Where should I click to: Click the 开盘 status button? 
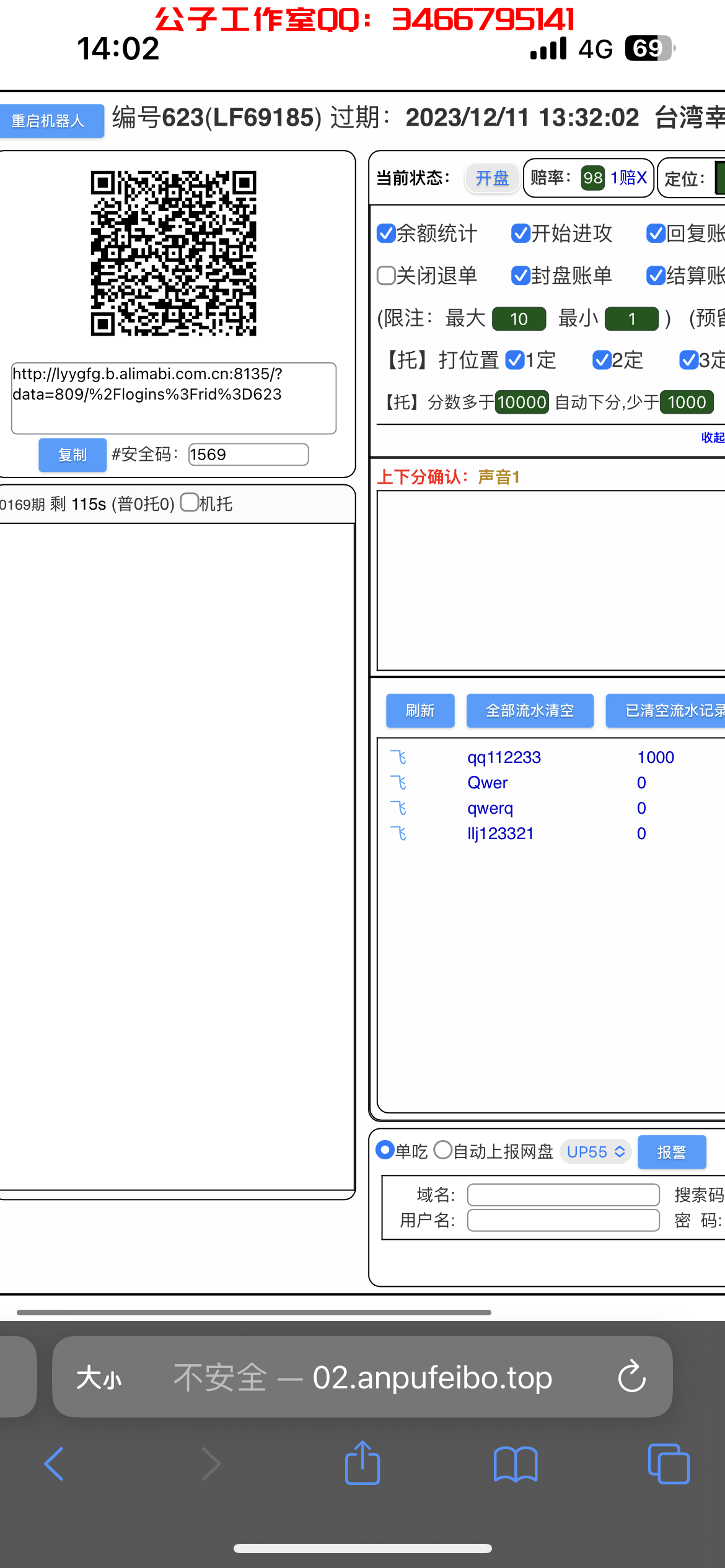pyautogui.click(x=492, y=178)
